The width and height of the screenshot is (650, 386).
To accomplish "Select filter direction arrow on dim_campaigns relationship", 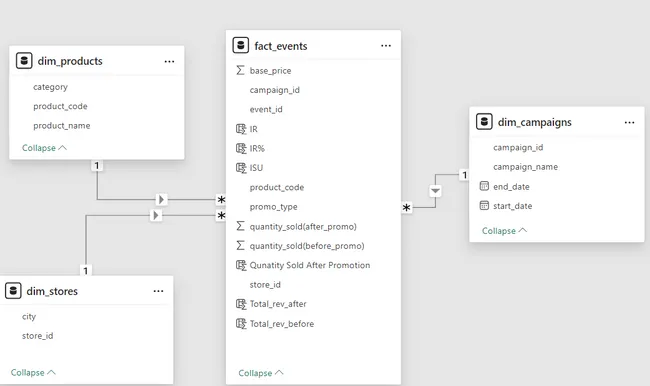I will (x=435, y=191).
